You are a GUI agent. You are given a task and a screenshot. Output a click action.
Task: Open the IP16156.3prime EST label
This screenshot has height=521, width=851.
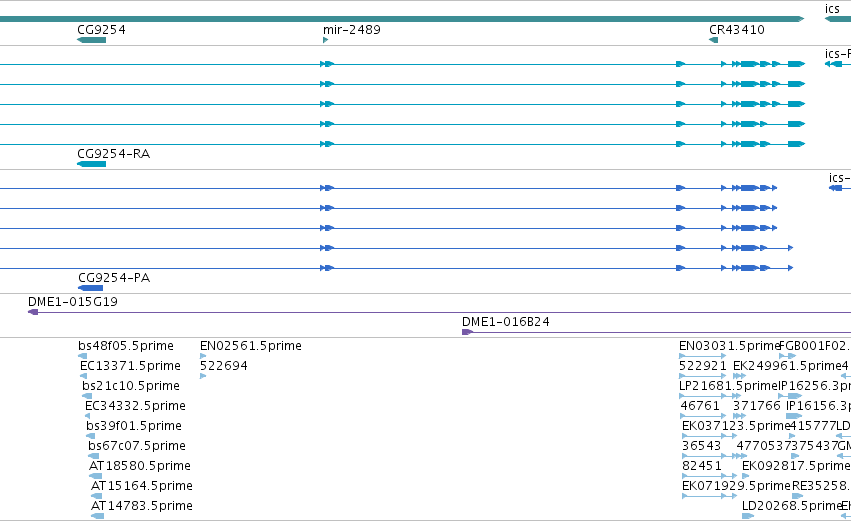(x=818, y=405)
